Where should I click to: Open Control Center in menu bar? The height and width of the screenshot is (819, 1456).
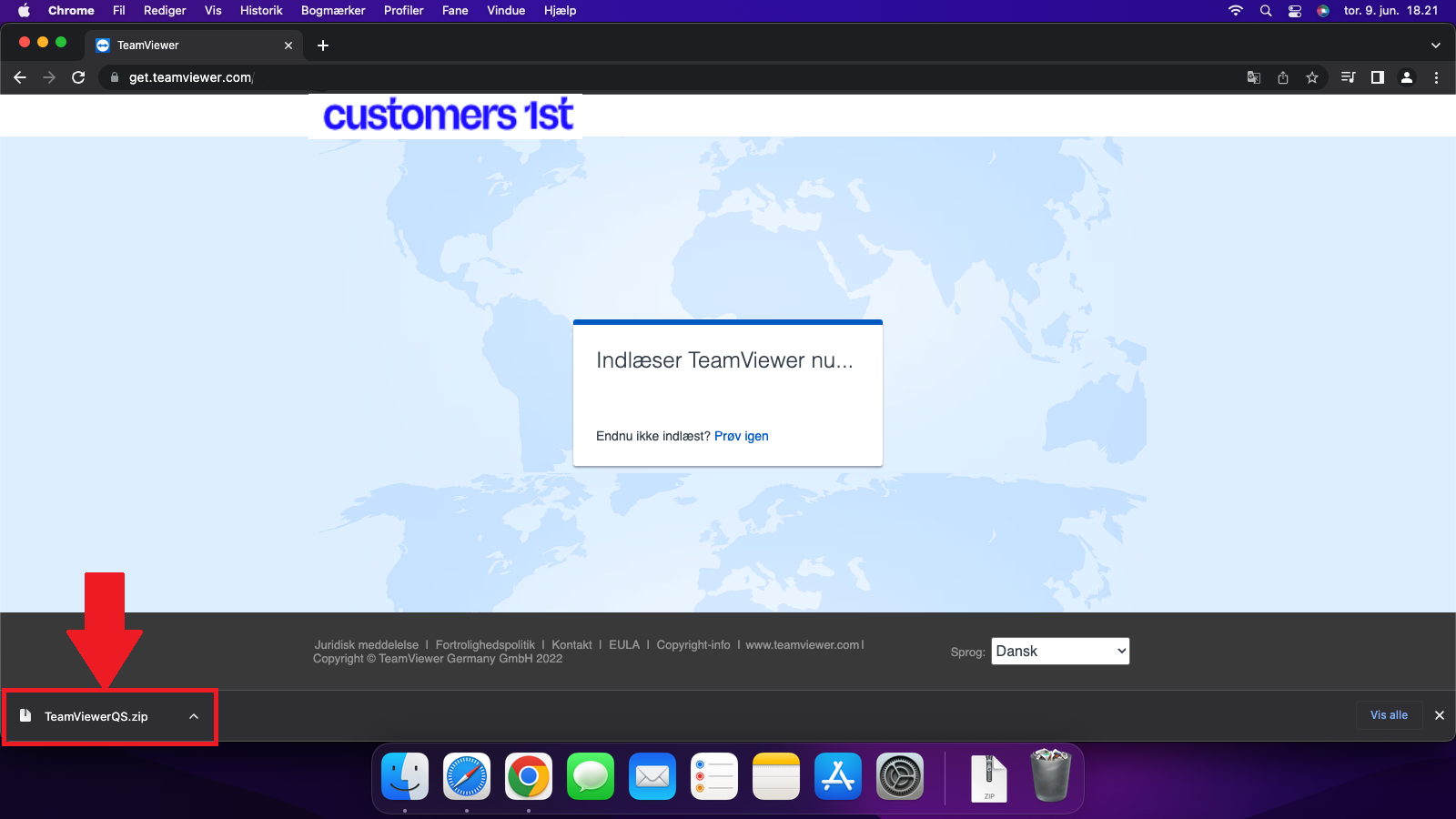pos(1295,11)
